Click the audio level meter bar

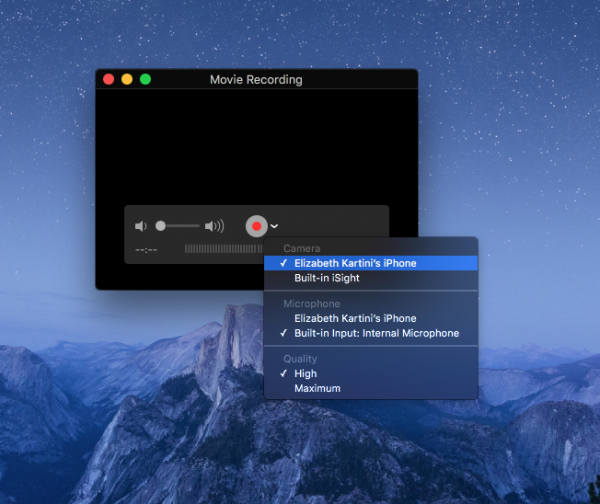tap(222, 249)
